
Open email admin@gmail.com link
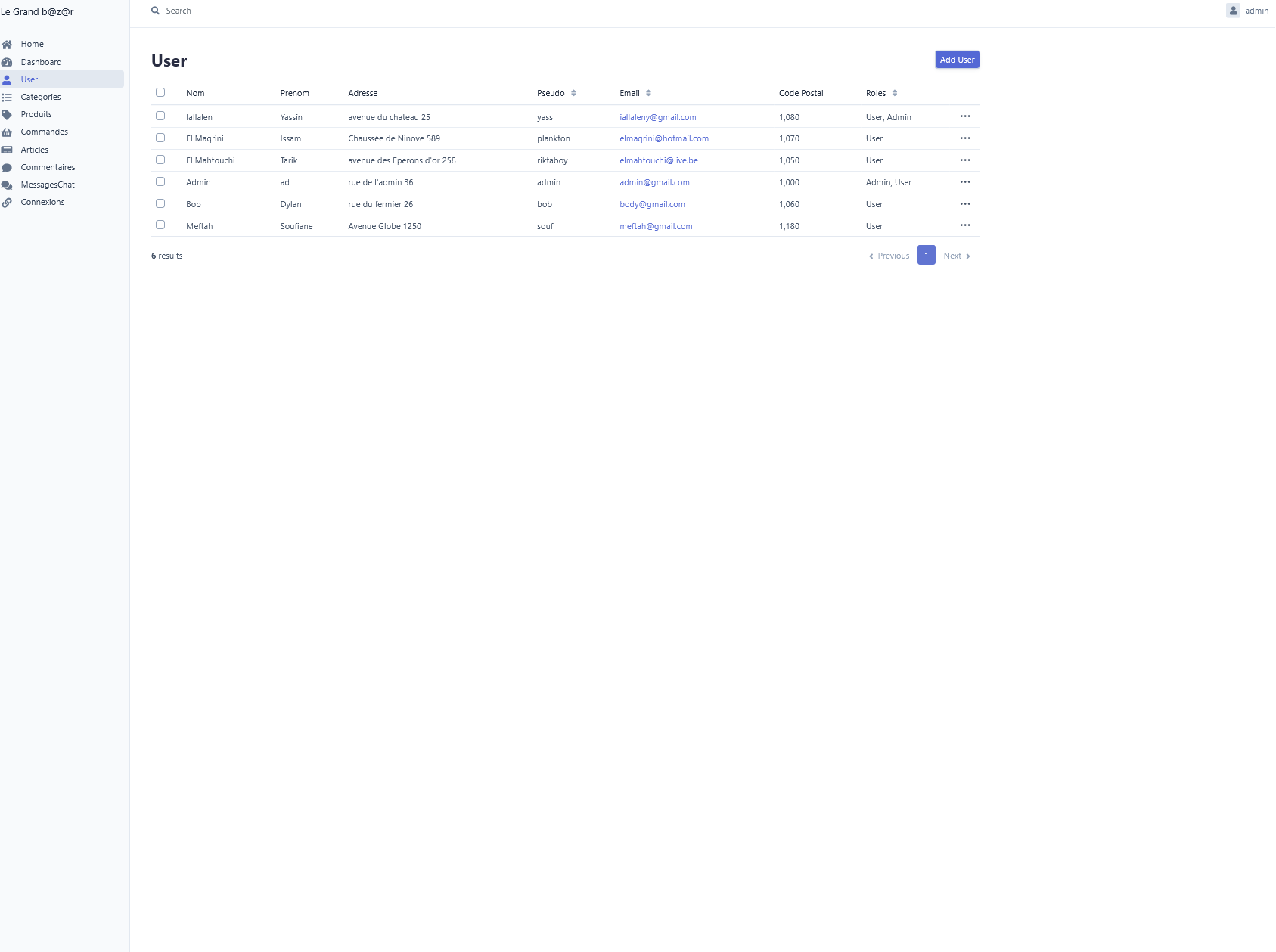click(654, 182)
